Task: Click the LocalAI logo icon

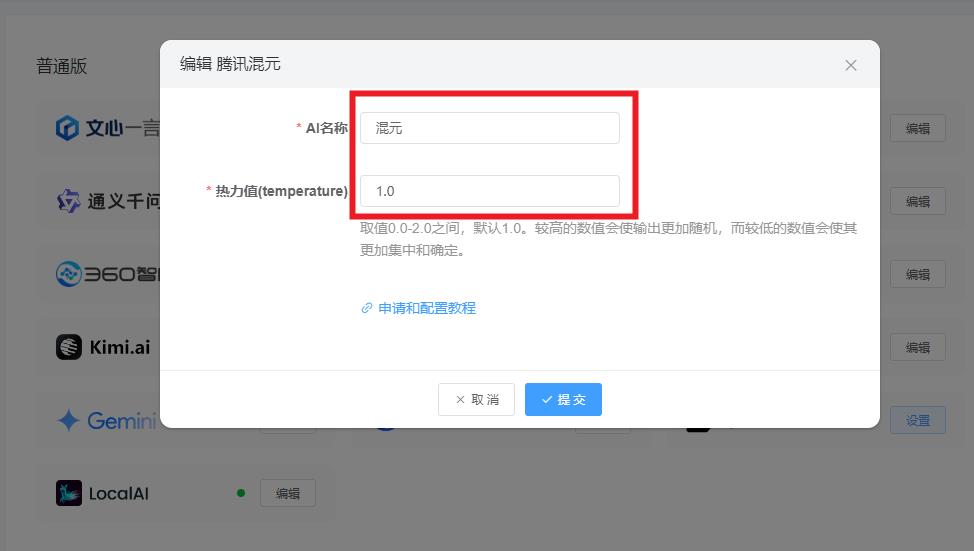Action: point(68,493)
